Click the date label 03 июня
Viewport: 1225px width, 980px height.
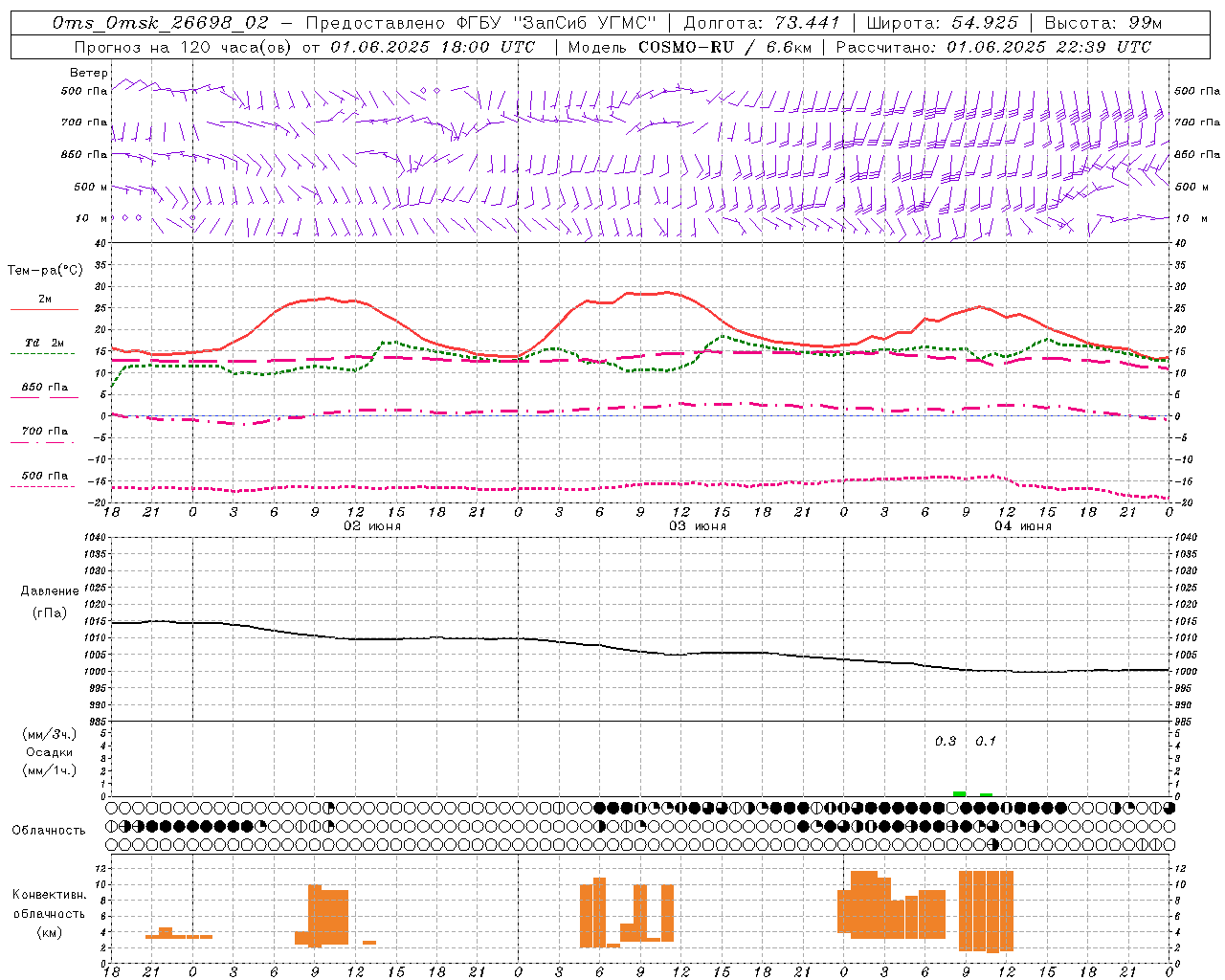coord(698,526)
